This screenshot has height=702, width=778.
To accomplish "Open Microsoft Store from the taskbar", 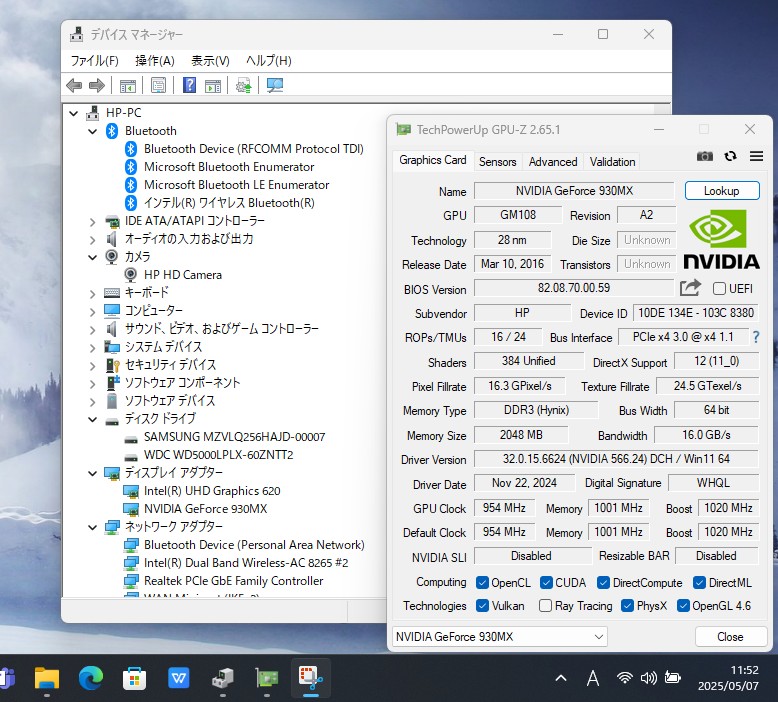I will pos(134,678).
